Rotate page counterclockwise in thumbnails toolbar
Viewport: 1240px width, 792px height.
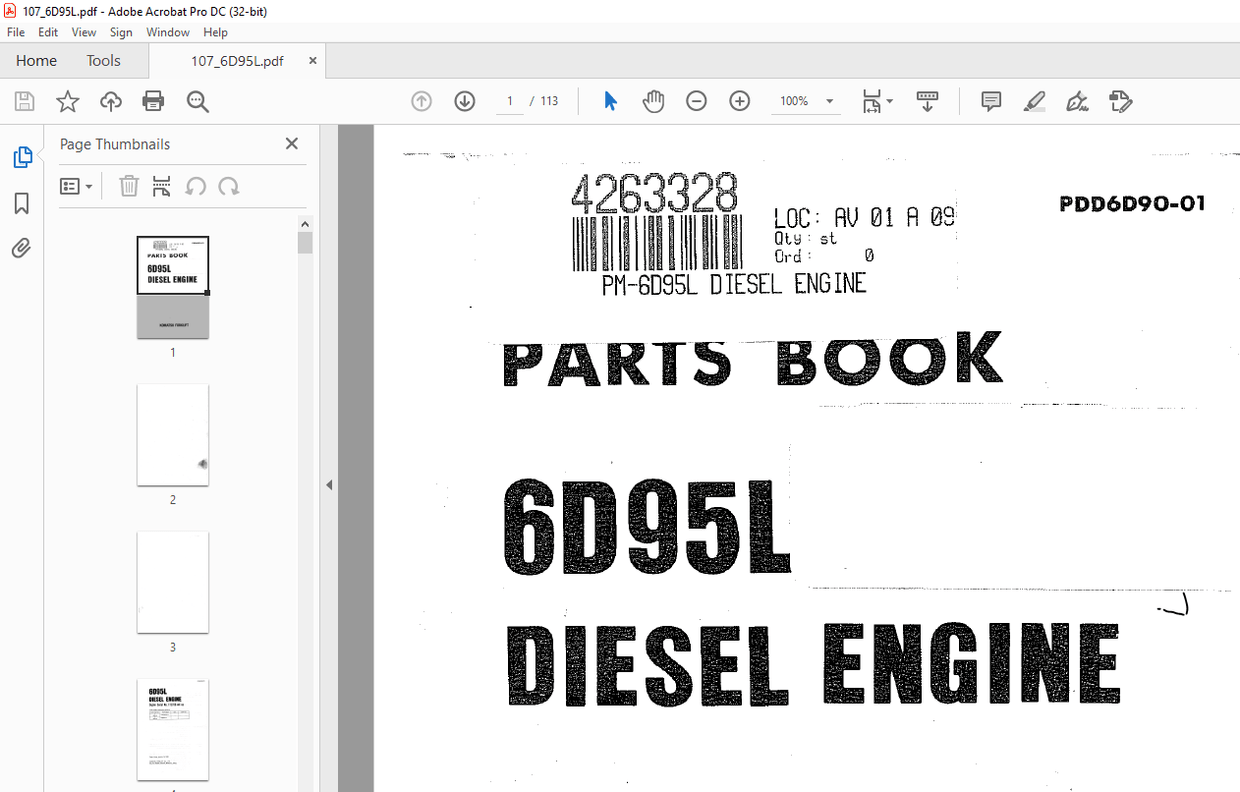(194, 186)
